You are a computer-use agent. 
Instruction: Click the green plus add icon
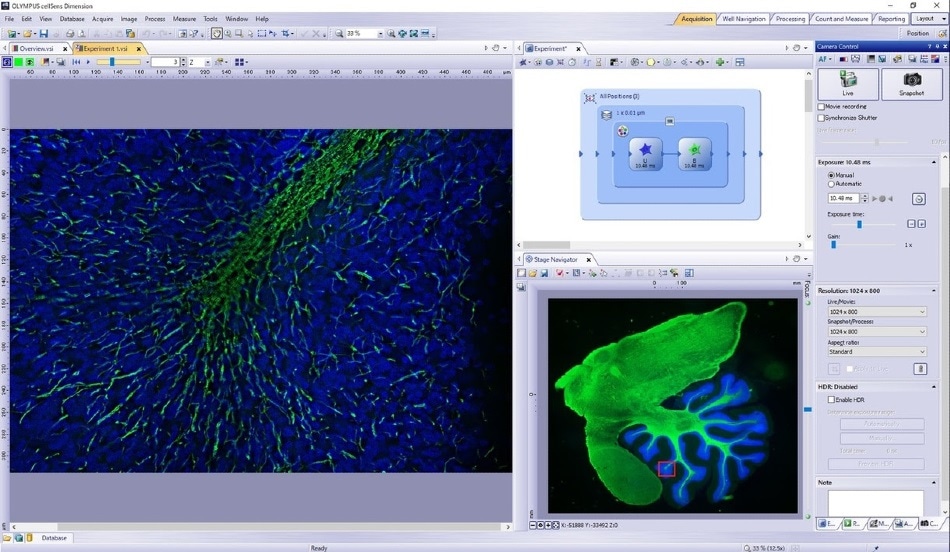pyautogui.click(x=720, y=62)
